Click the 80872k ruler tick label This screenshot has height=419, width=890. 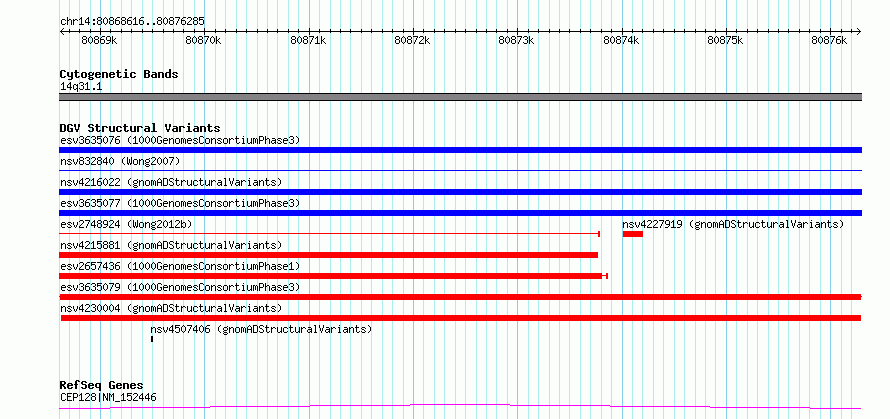point(413,40)
